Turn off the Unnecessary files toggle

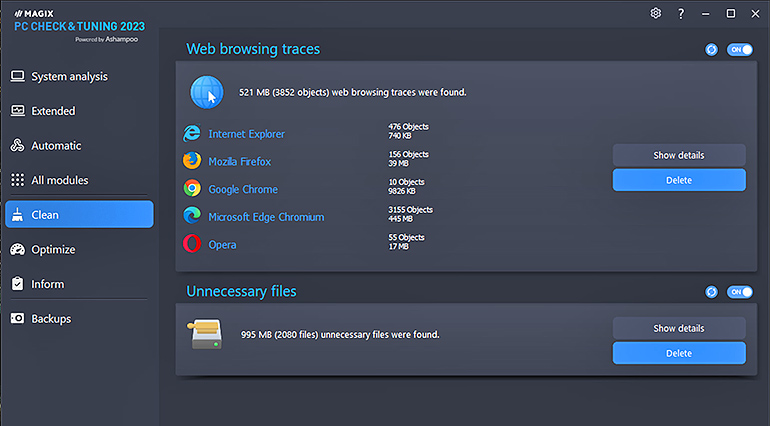point(740,292)
